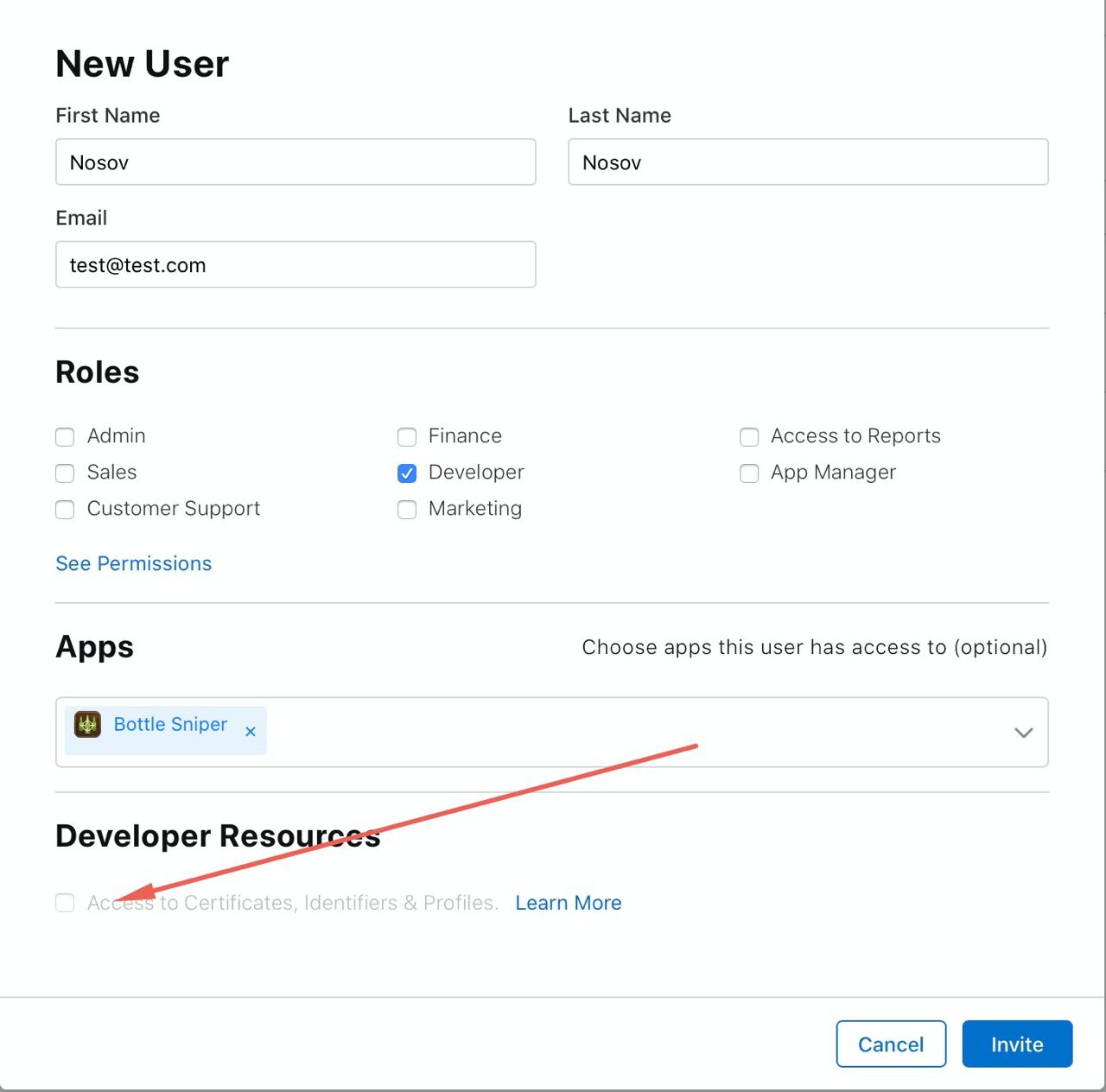Click the Finance label text

pyautogui.click(x=465, y=436)
